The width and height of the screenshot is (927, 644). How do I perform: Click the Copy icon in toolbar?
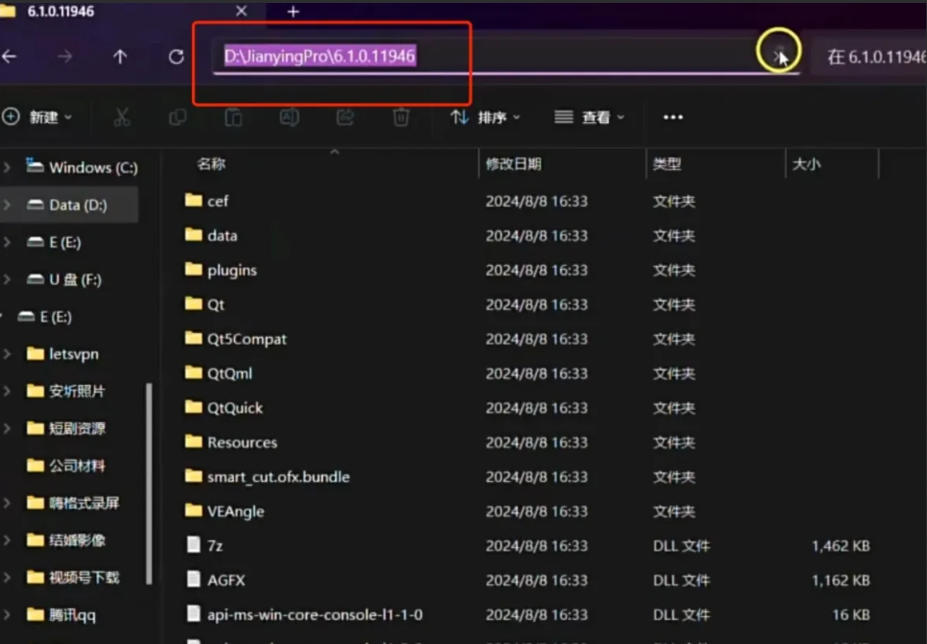pyautogui.click(x=177, y=117)
